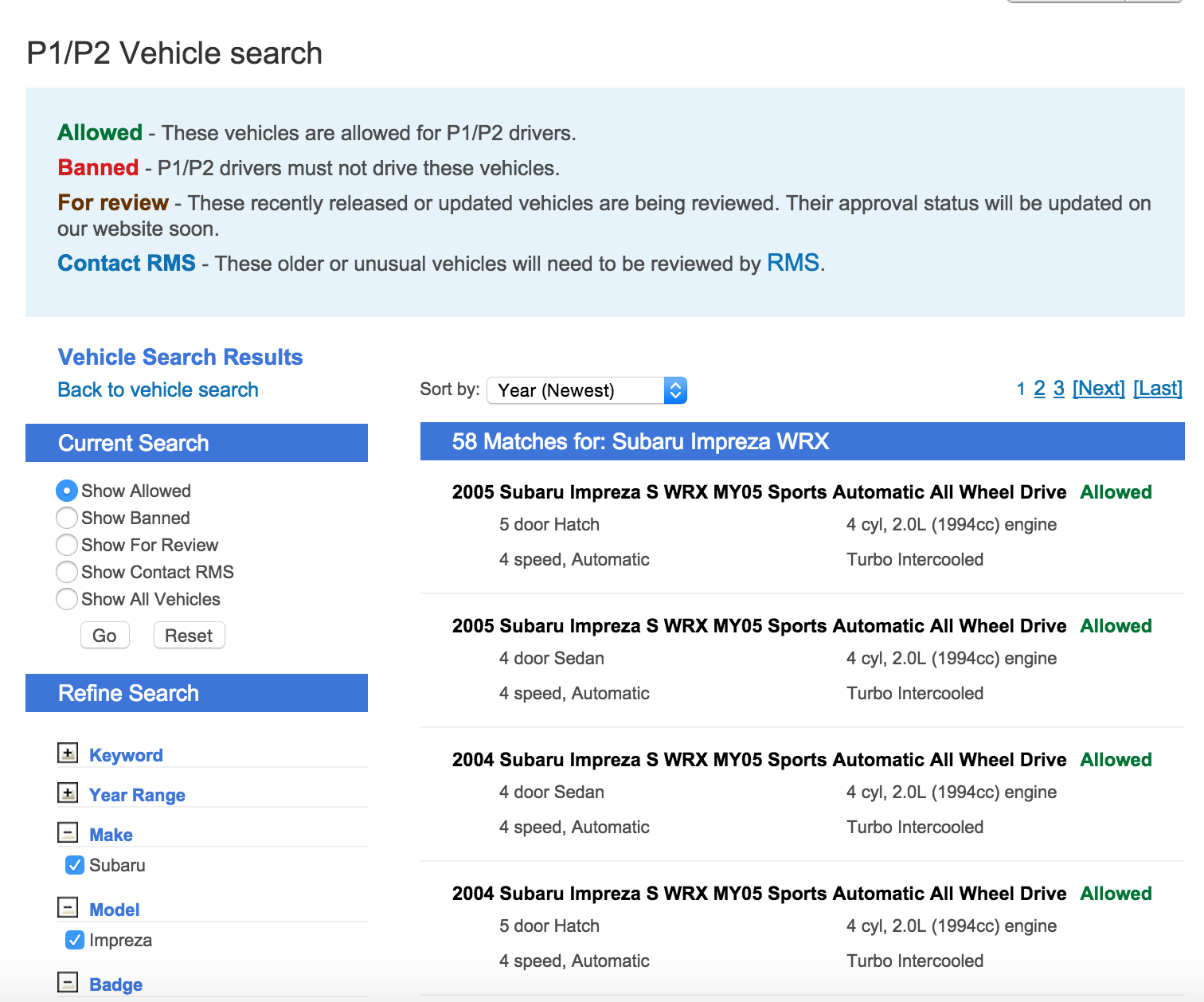This screenshot has height=1002, width=1204.
Task: Select the Show Allowed radio button
Action: 67,491
